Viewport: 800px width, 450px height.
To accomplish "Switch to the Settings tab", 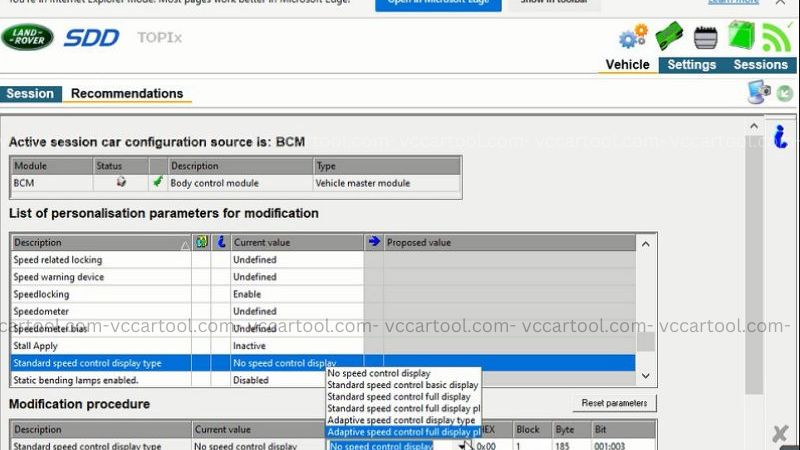I will tap(691, 65).
